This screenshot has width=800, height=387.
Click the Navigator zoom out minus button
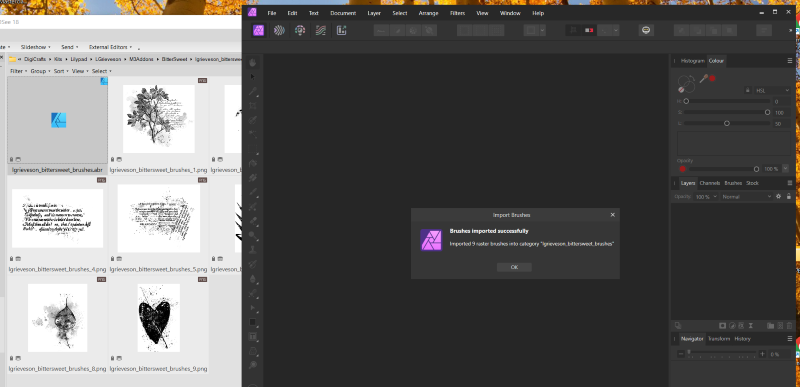click(x=681, y=354)
